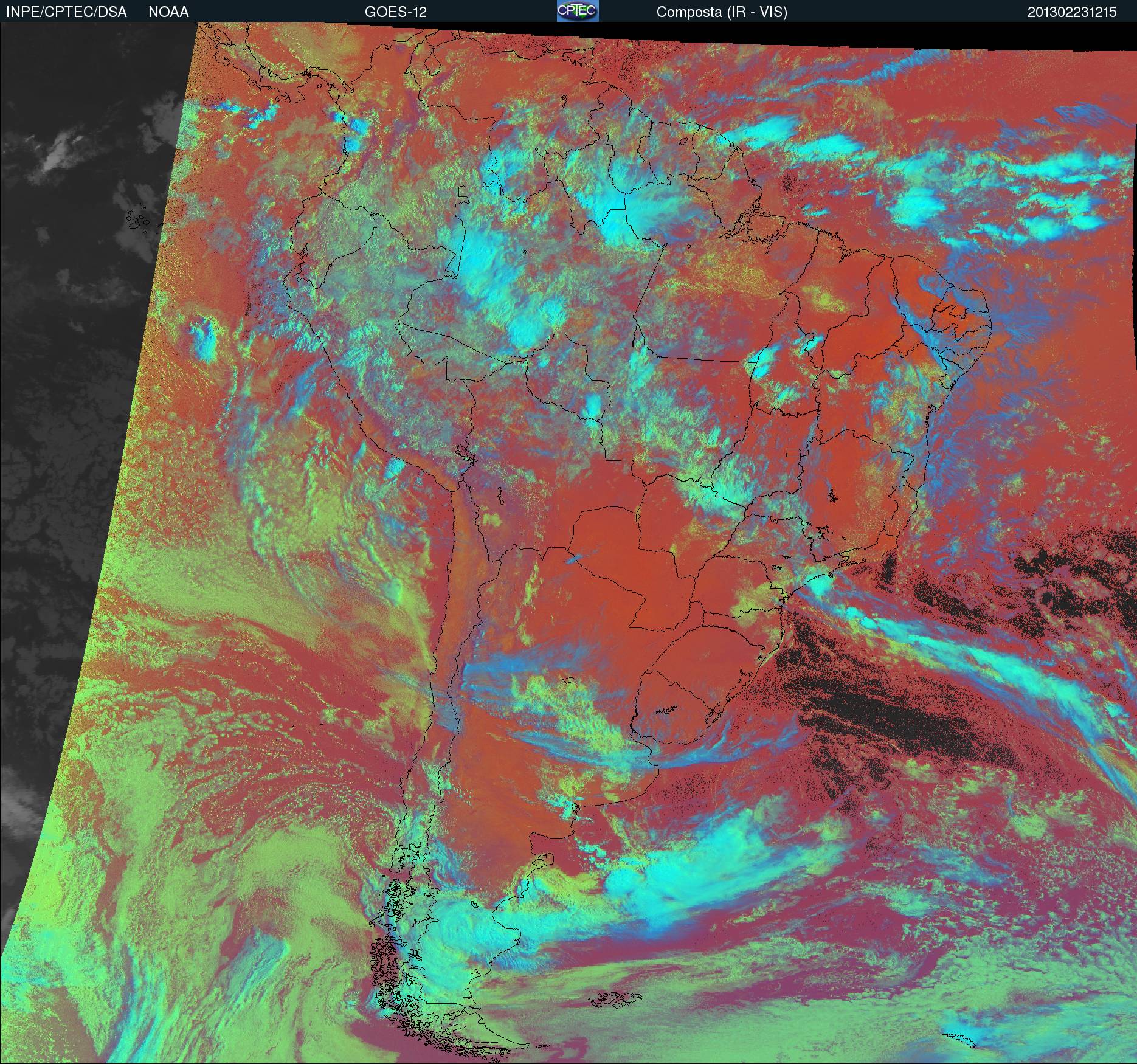Screen dimensions: 1137x1064
Task: Select the GOES-12 satellite label
Action: click(x=395, y=12)
